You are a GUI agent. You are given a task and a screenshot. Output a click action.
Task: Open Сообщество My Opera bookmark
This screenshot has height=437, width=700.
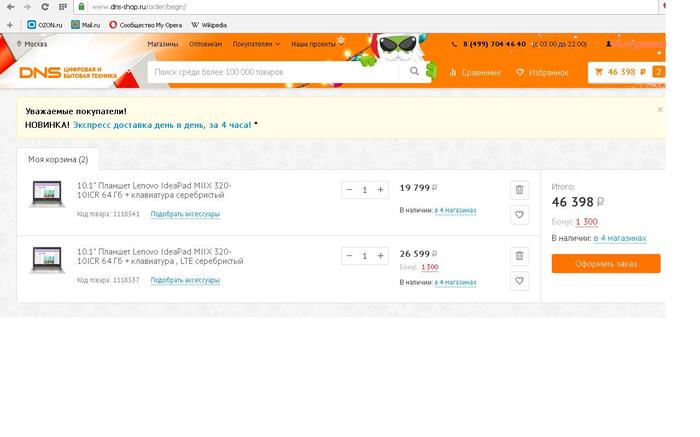coord(146,25)
